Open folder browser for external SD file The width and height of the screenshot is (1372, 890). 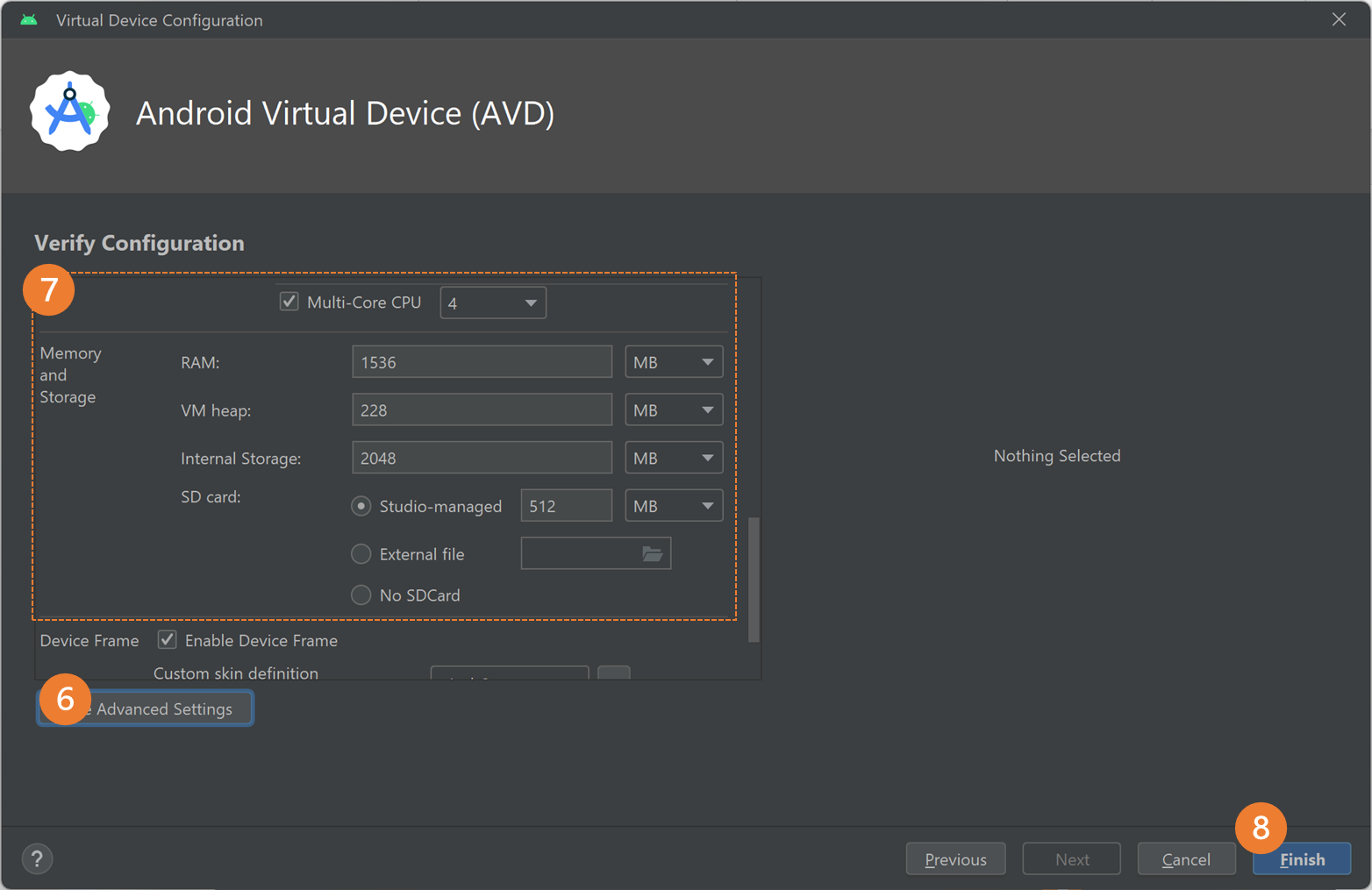point(652,553)
